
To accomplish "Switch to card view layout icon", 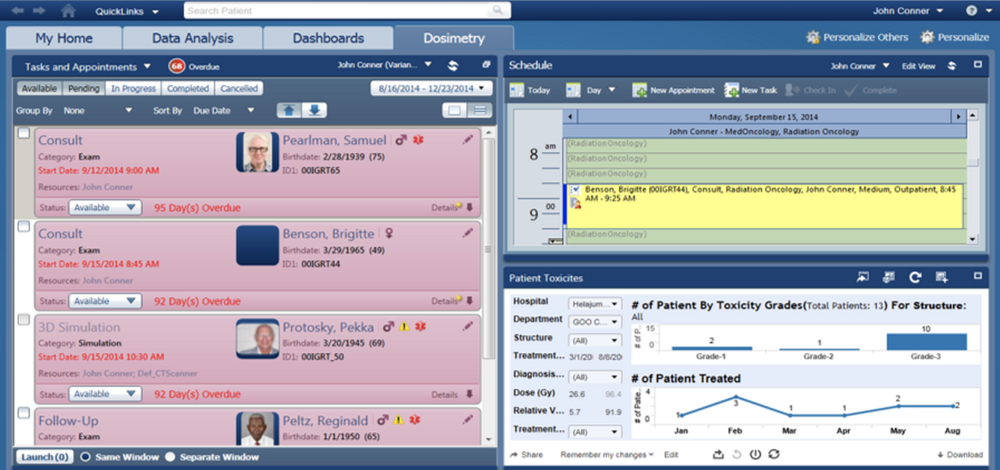I will click(x=455, y=110).
